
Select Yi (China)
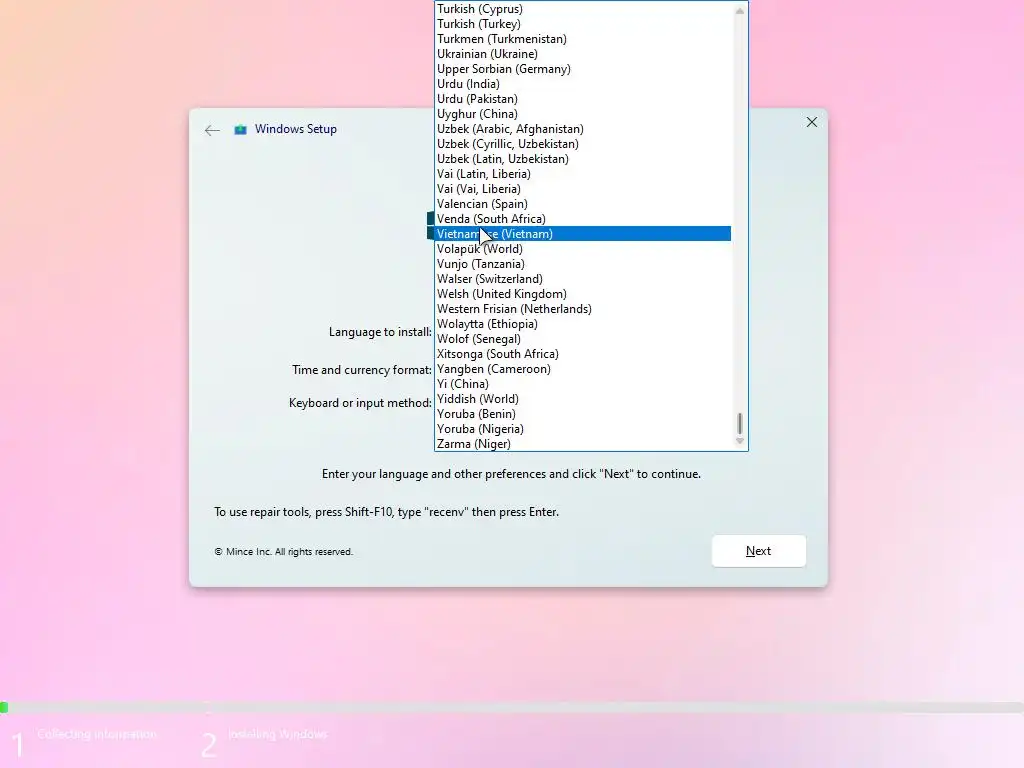click(x=583, y=385)
